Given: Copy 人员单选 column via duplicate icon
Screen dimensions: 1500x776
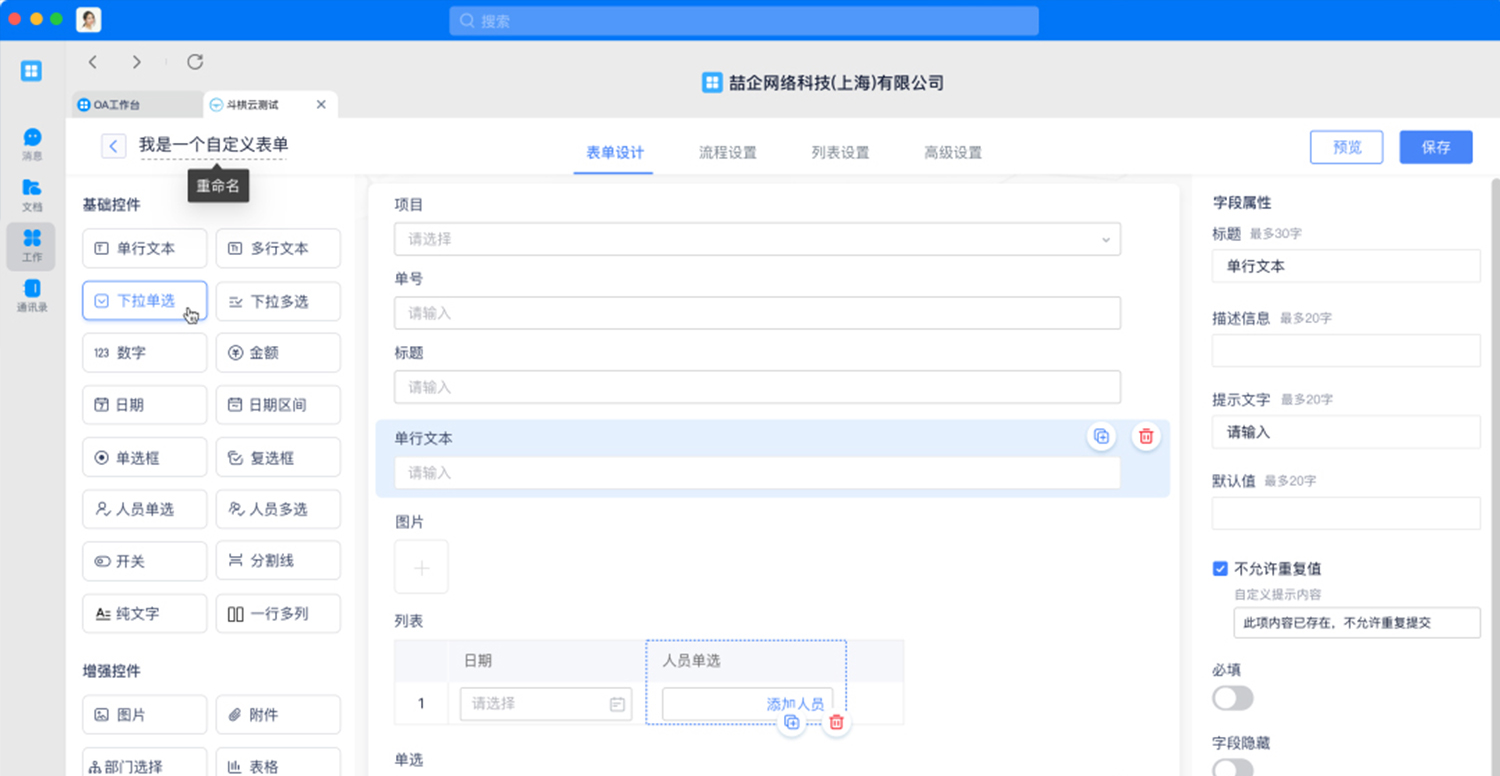Looking at the screenshot, I should pyautogui.click(x=792, y=722).
